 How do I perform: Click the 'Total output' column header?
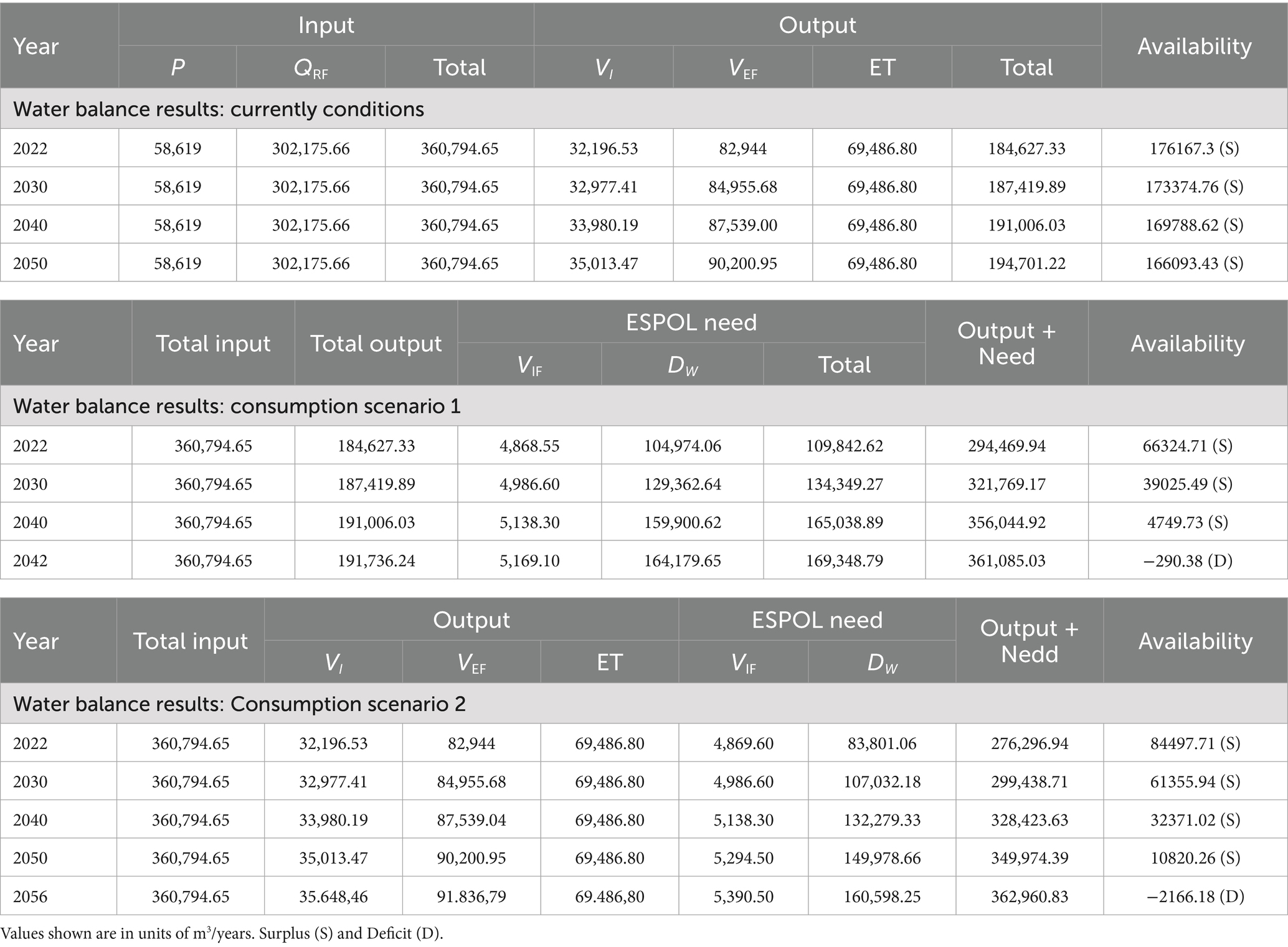pos(376,343)
